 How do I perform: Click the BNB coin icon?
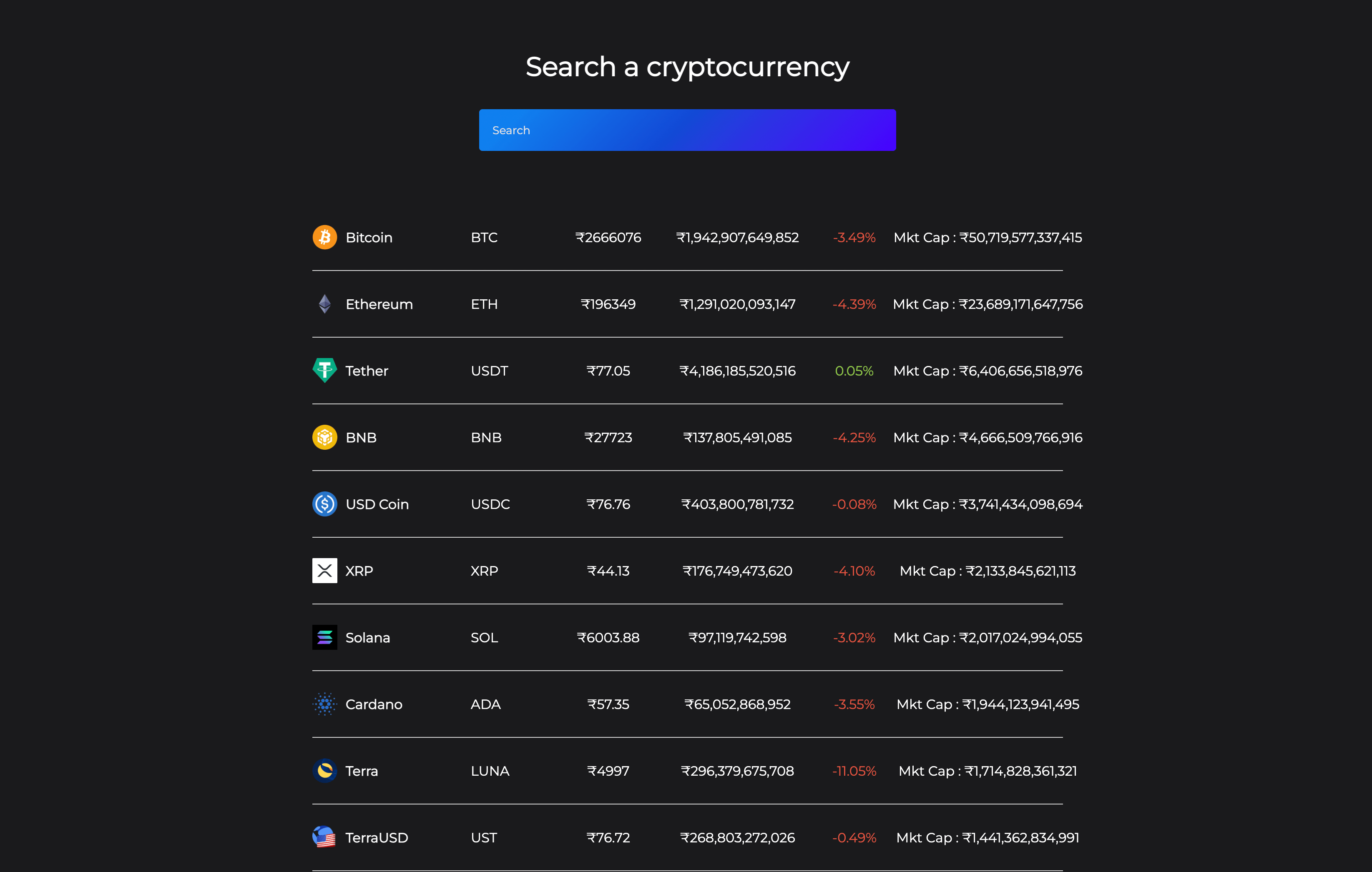point(324,437)
